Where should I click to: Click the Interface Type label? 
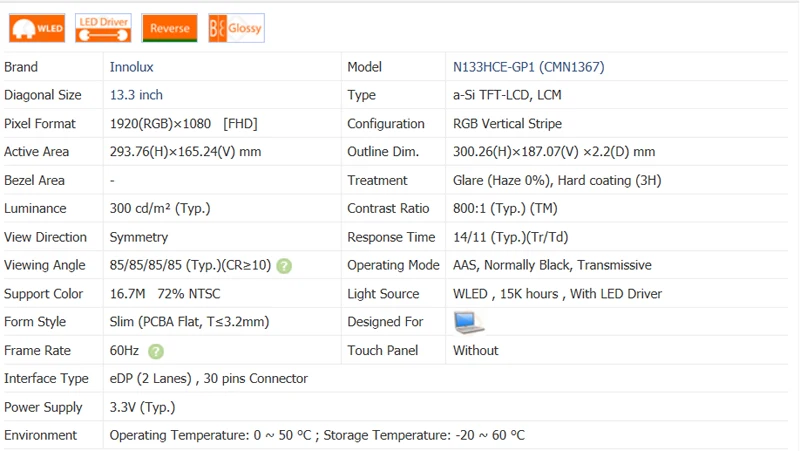coord(46,379)
